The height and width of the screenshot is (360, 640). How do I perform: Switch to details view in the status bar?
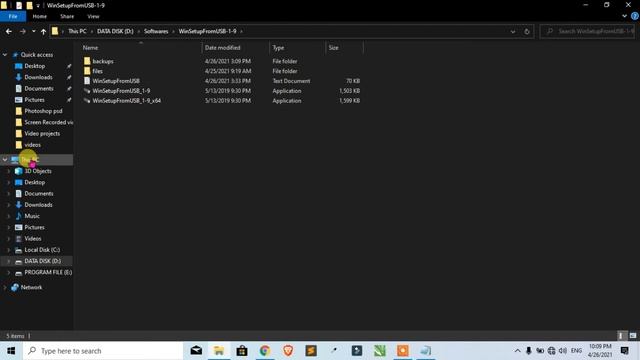click(x=621, y=336)
